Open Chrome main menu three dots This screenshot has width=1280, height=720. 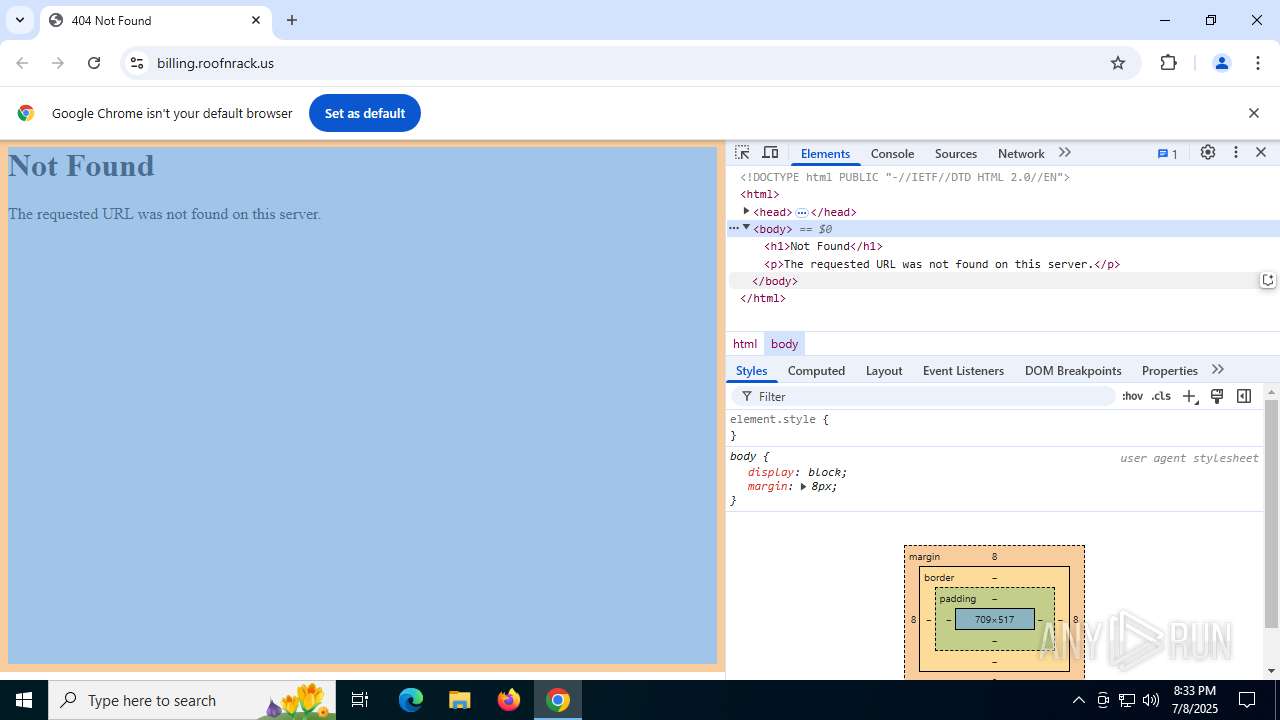1258,63
